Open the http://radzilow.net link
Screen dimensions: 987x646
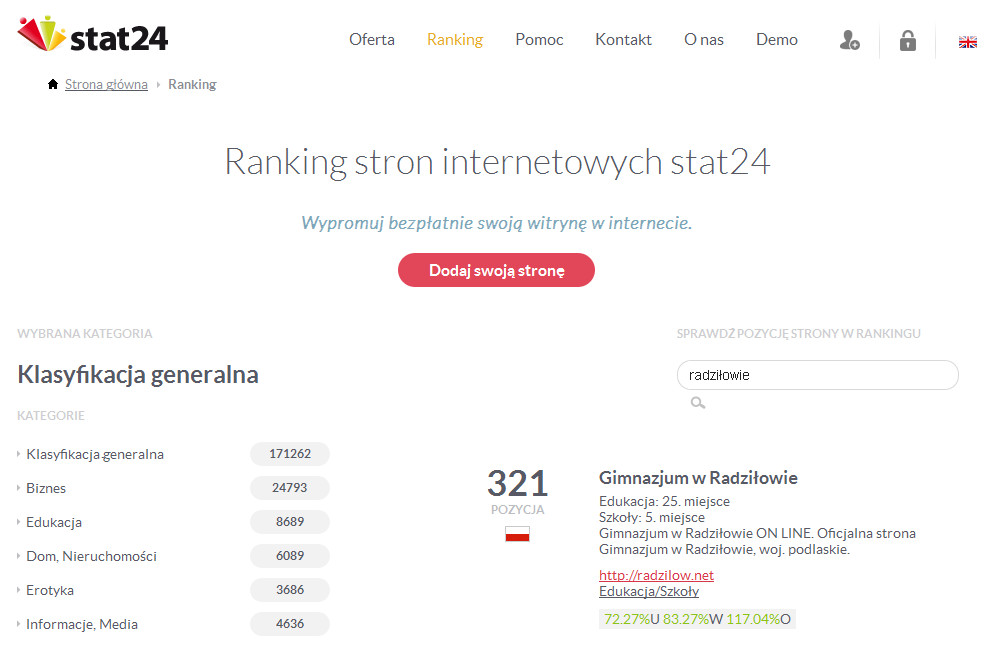click(657, 575)
